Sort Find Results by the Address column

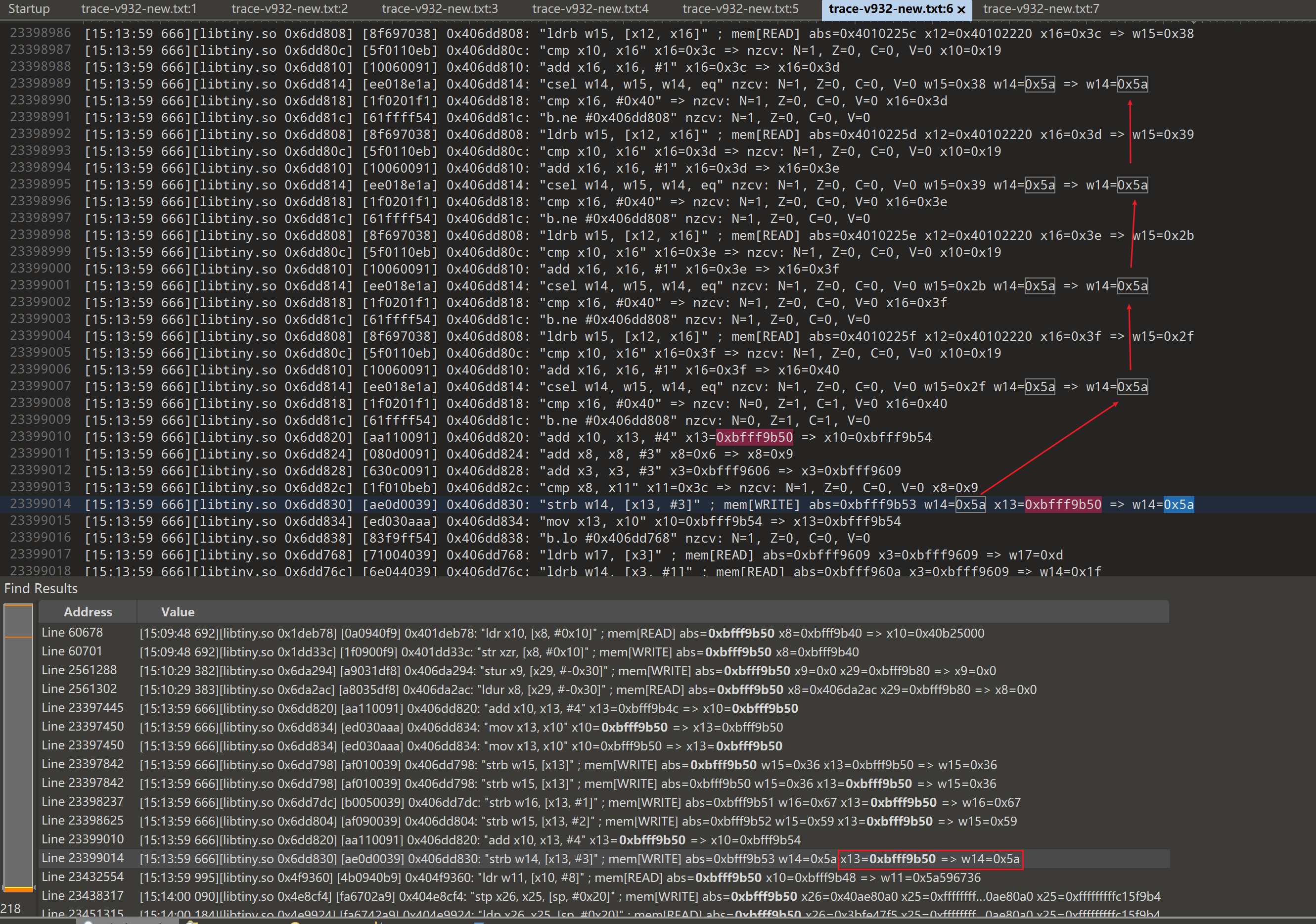pyautogui.click(x=88, y=611)
